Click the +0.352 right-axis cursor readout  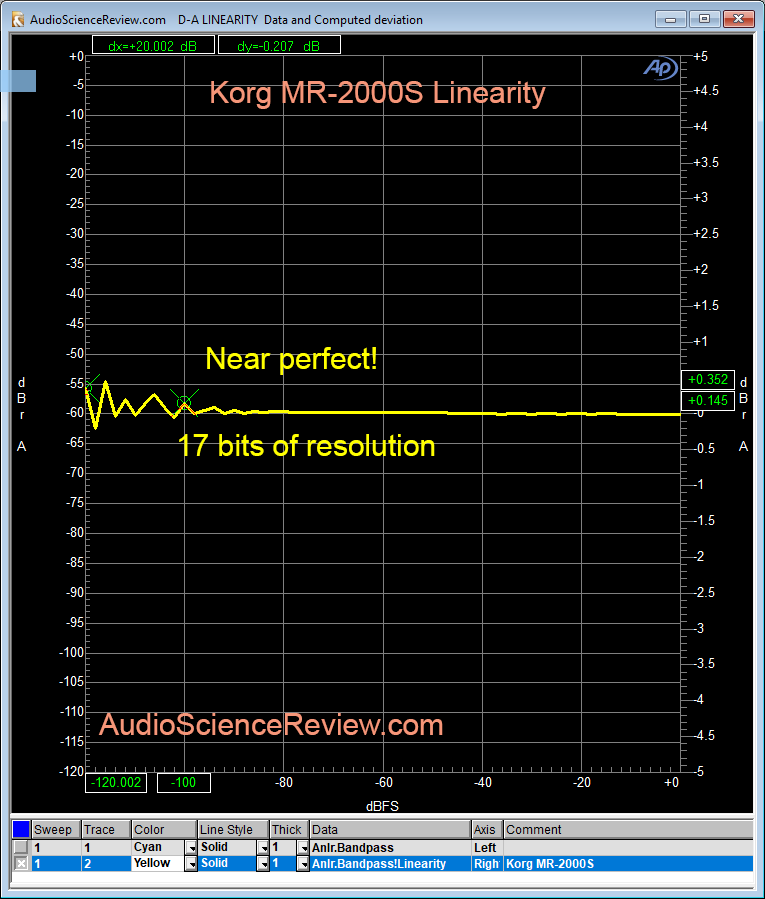(x=708, y=380)
